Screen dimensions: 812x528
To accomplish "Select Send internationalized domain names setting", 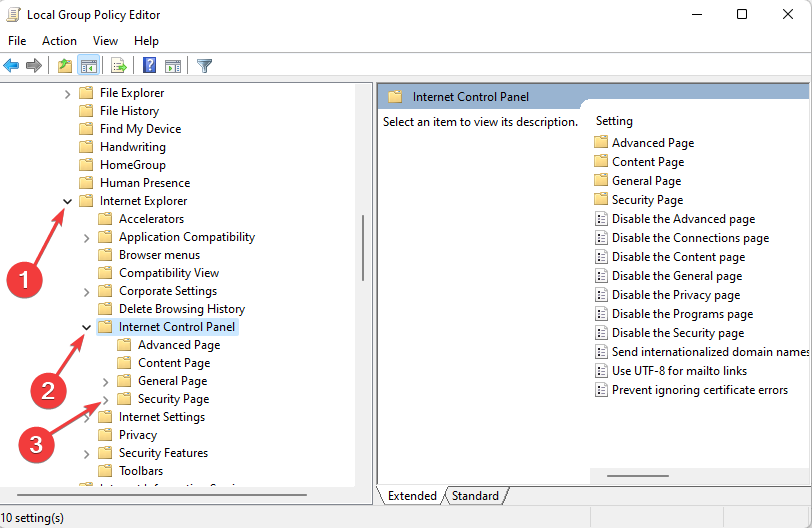I will (710, 352).
